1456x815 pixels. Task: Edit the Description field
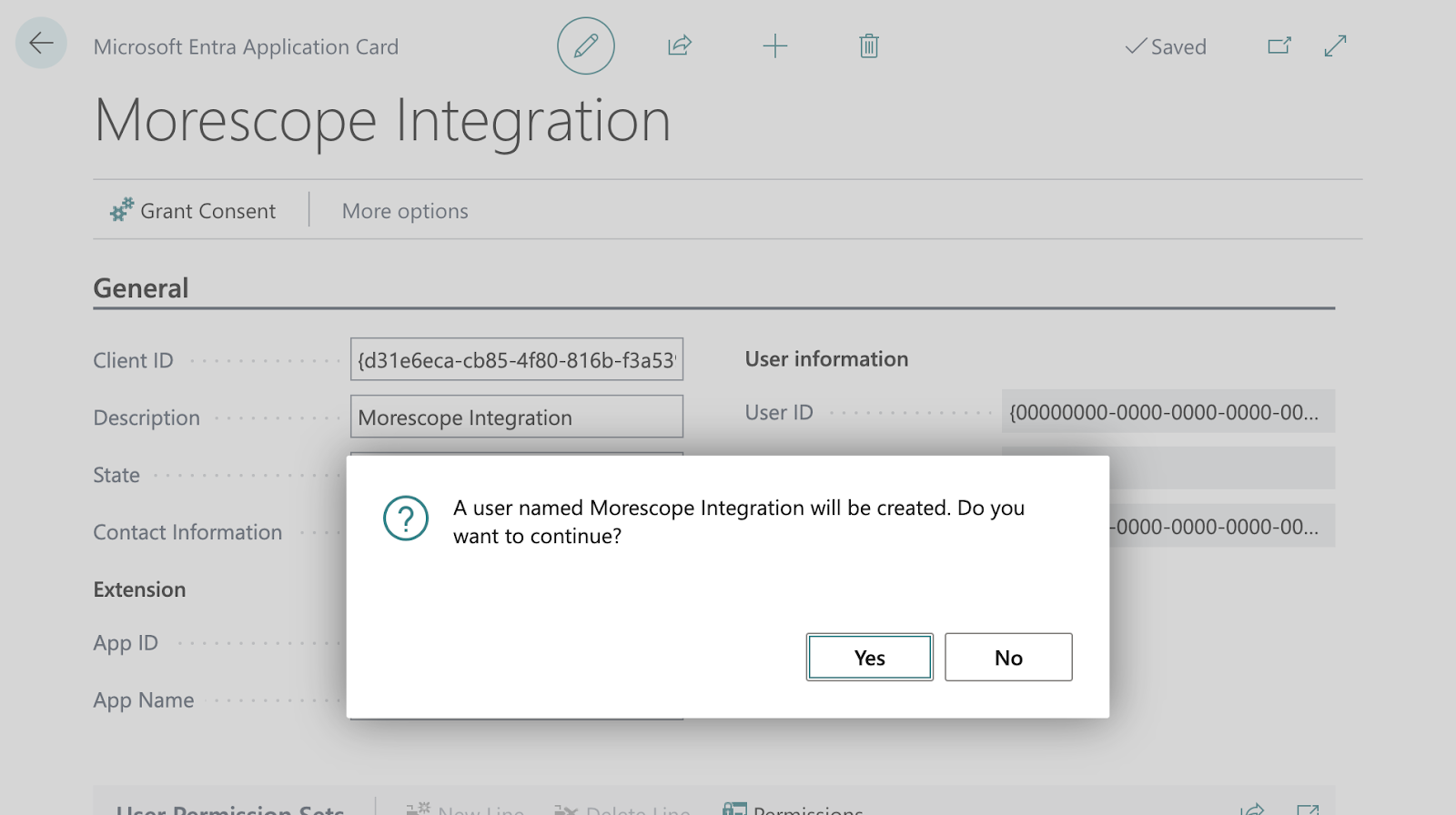[x=517, y=417]
